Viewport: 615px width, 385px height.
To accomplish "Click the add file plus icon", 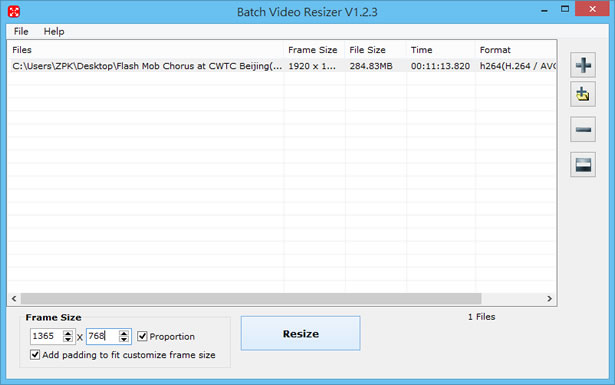I will coord(583,65).
